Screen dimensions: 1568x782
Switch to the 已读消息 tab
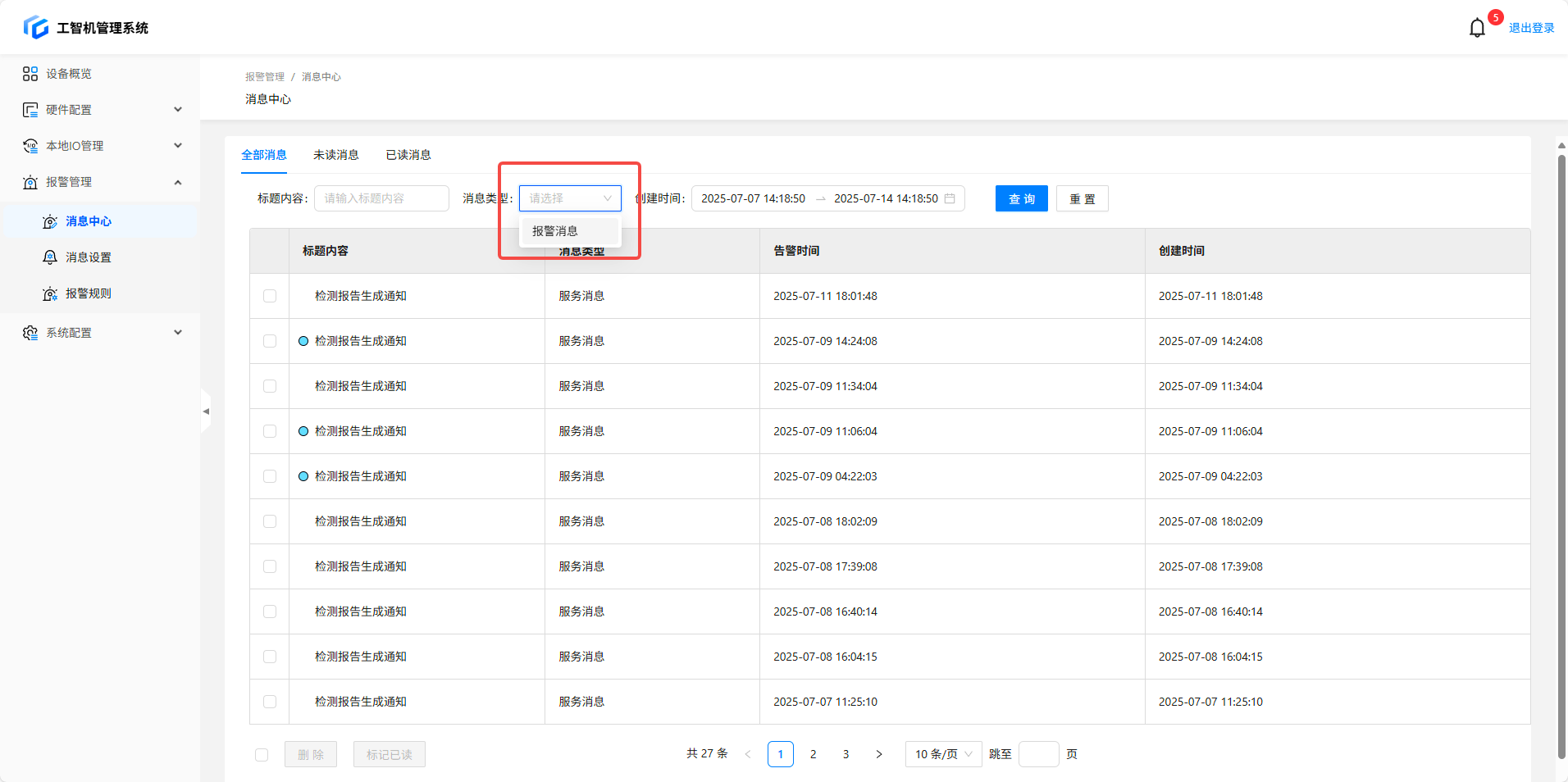[x=408, y=155]
